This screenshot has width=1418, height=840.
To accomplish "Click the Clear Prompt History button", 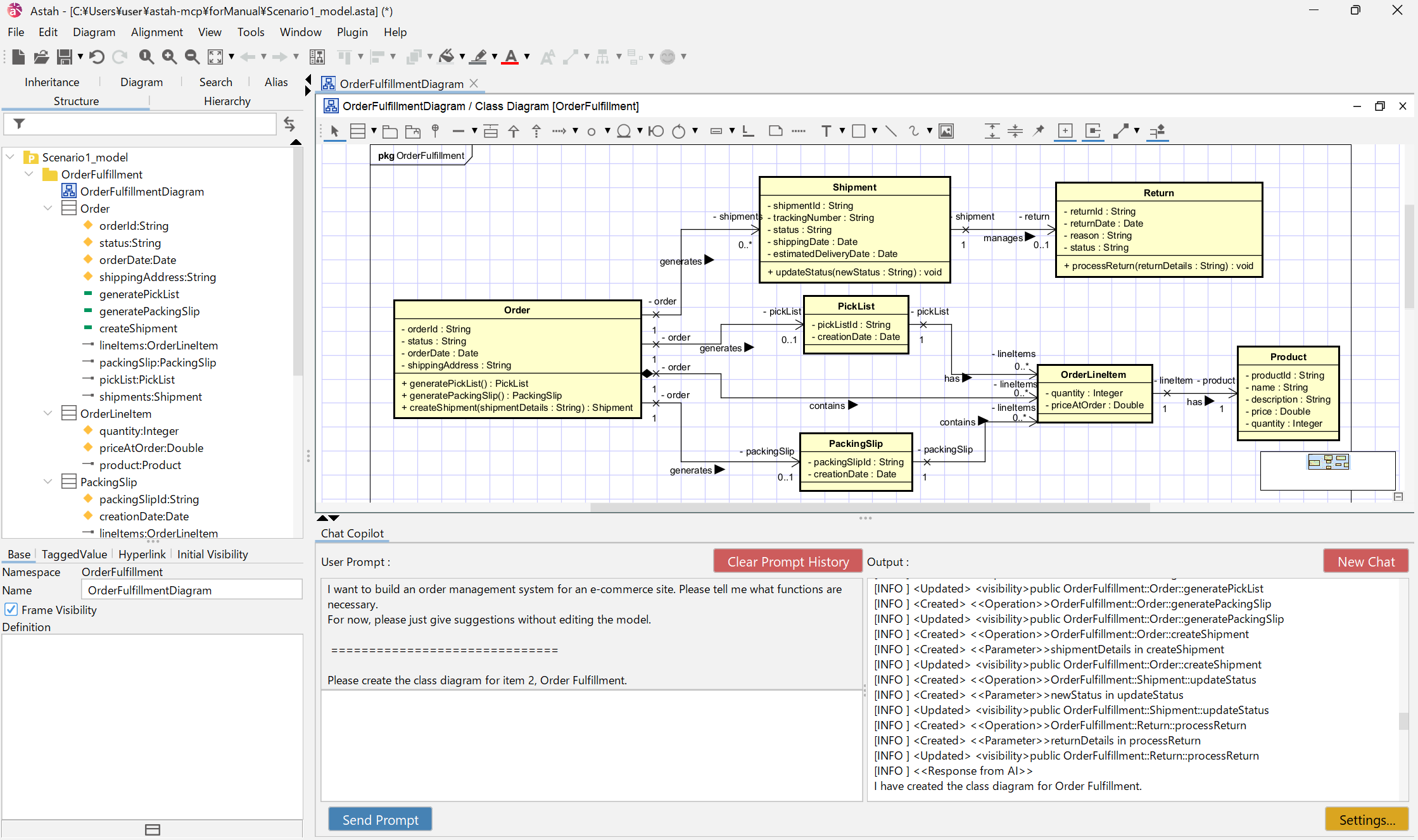I will [x=787, y=561].
